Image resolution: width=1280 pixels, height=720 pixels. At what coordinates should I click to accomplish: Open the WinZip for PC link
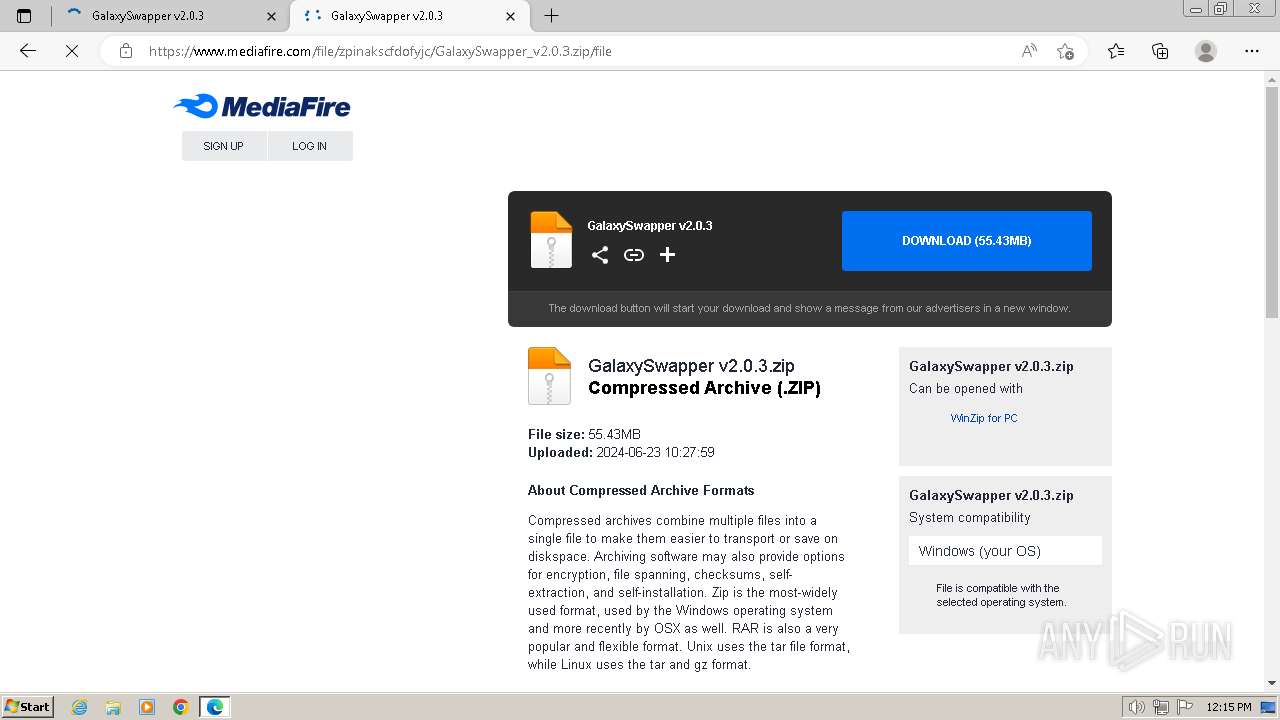coord(984,418)
